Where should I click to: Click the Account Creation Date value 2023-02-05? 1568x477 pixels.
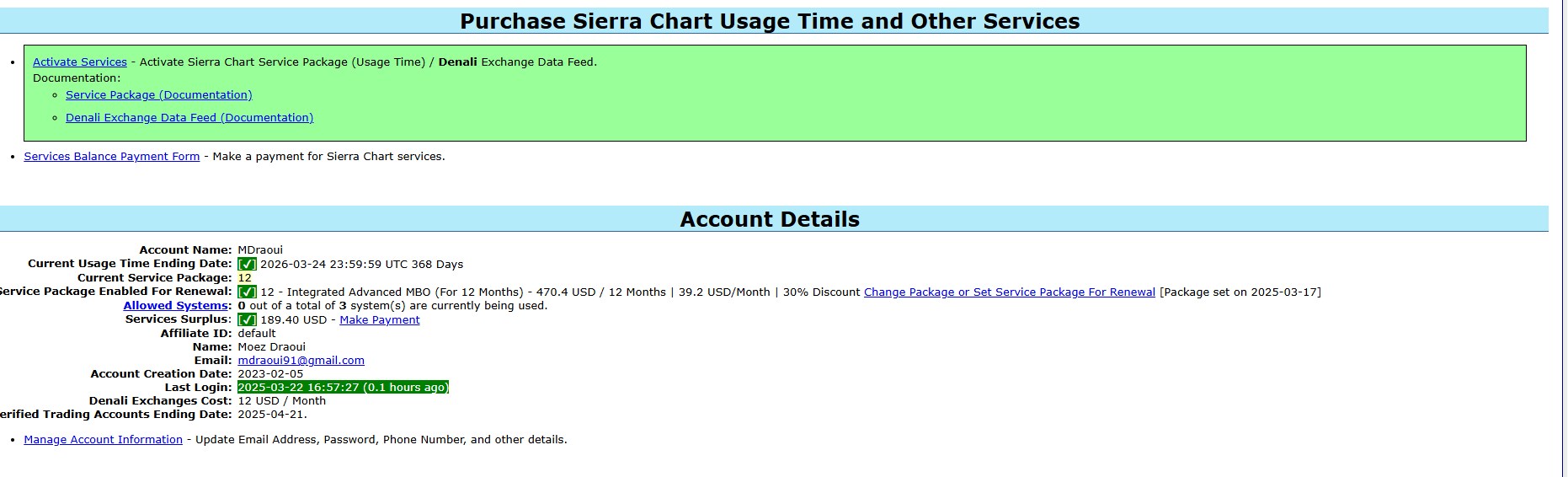[270, 374]
